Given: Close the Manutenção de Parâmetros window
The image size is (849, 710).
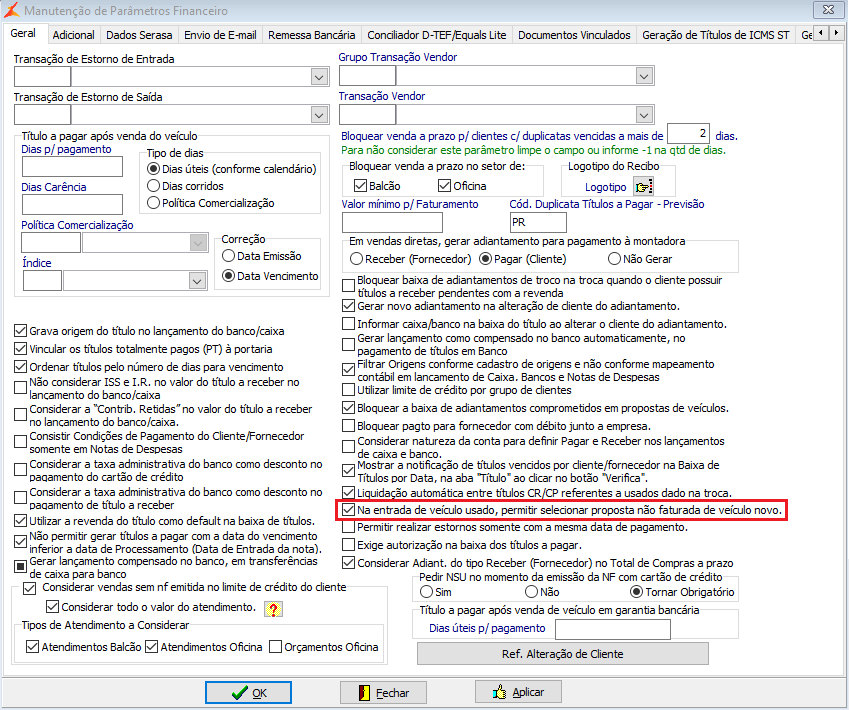Looking at the screenshot, I should pos(828,10).
